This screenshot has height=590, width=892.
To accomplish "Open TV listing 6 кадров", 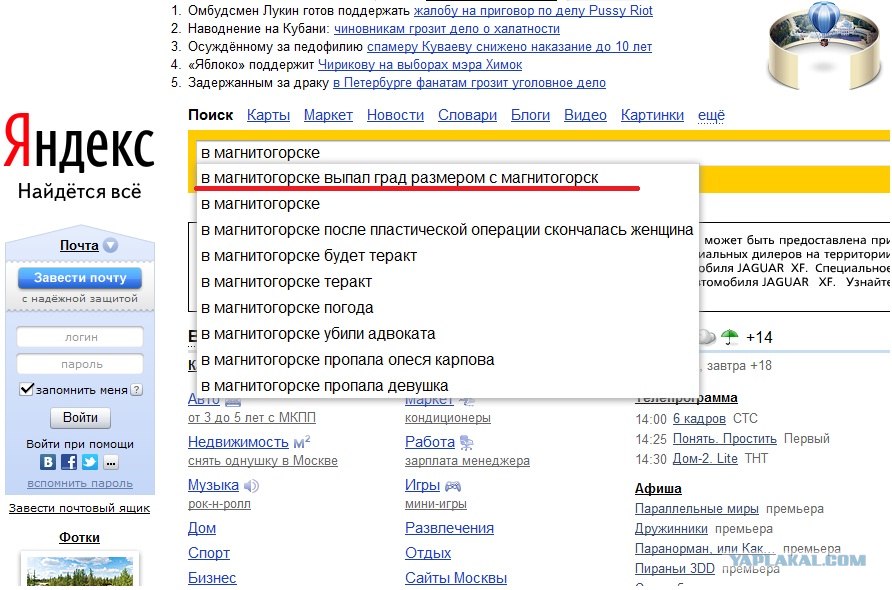I will pos(699,419).
